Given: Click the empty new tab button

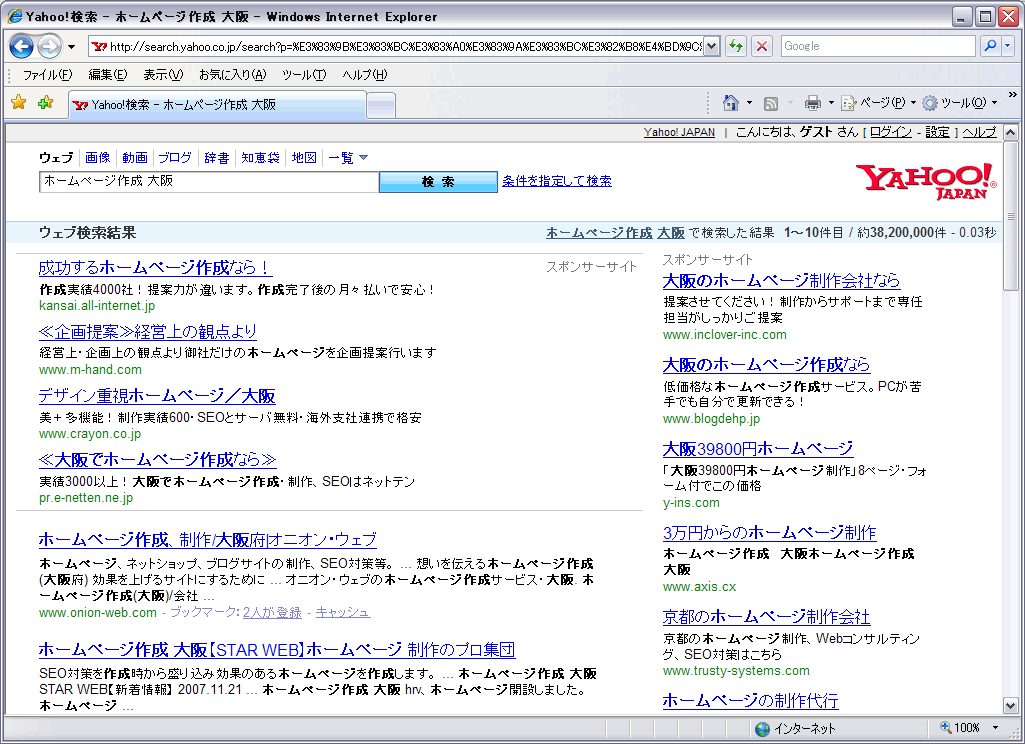Looking at the screenshot, I should click(381, 105).
